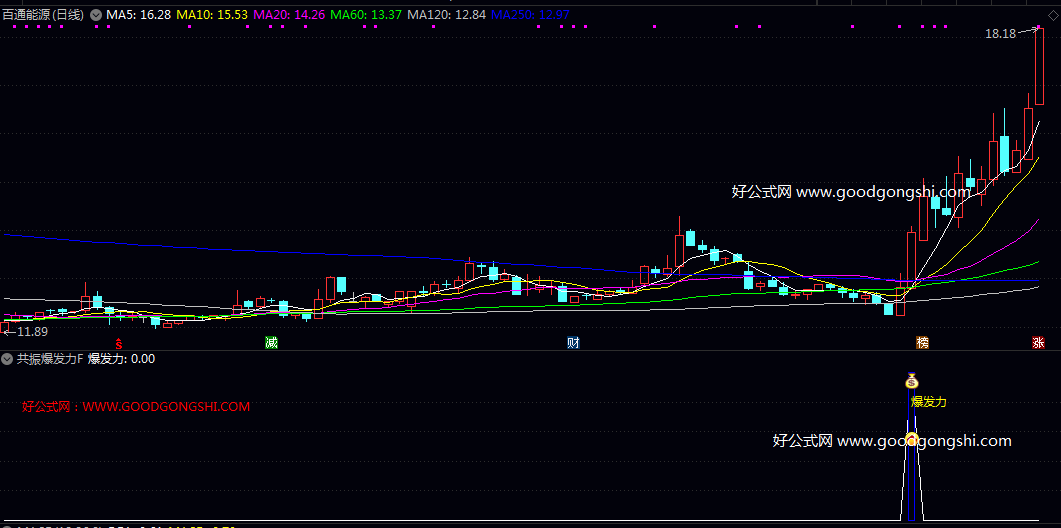Expand the 共振爆发力F indicator settings arrow
Image resolution: width=1061 pixels, height=528 pixels.
tap(8, 358)
